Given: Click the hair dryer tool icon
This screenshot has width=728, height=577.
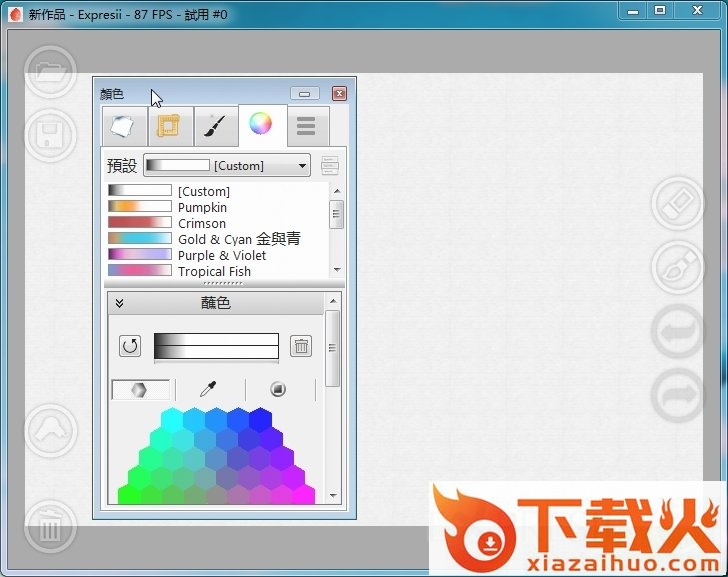Looking at the screenshot, I should (51, 430).
